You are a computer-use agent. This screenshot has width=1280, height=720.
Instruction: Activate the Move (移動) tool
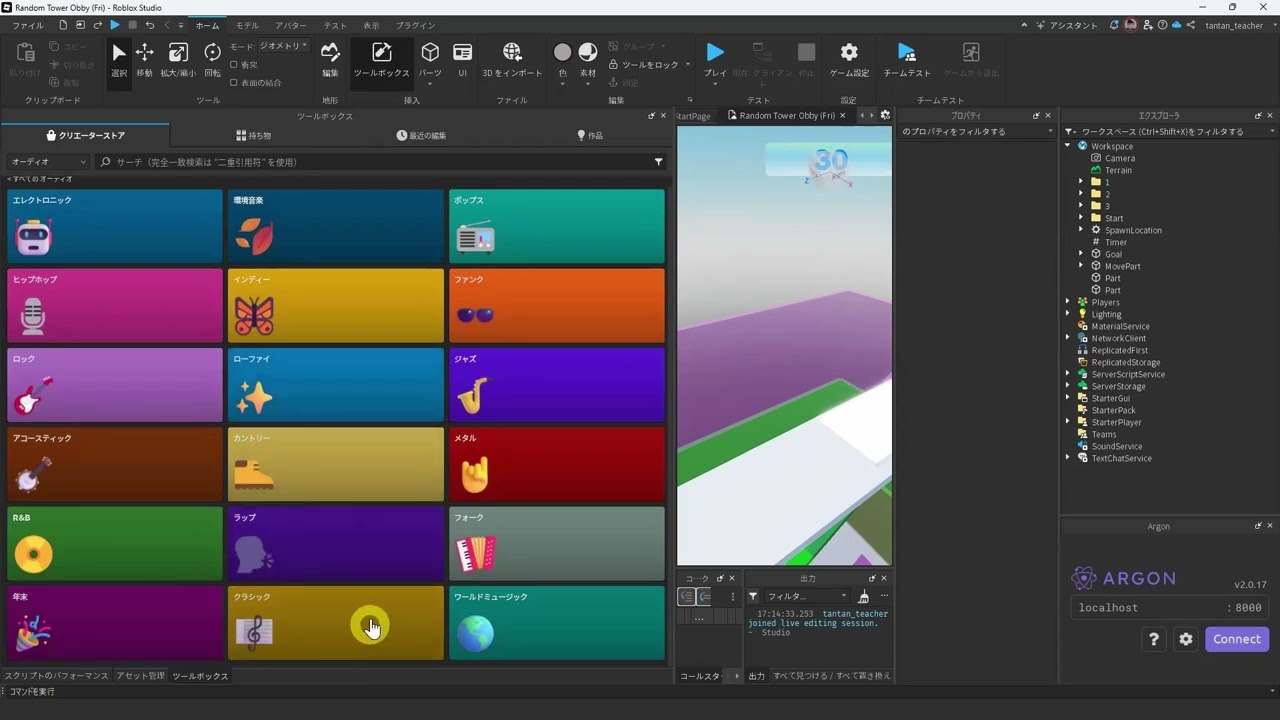point(145,59)
